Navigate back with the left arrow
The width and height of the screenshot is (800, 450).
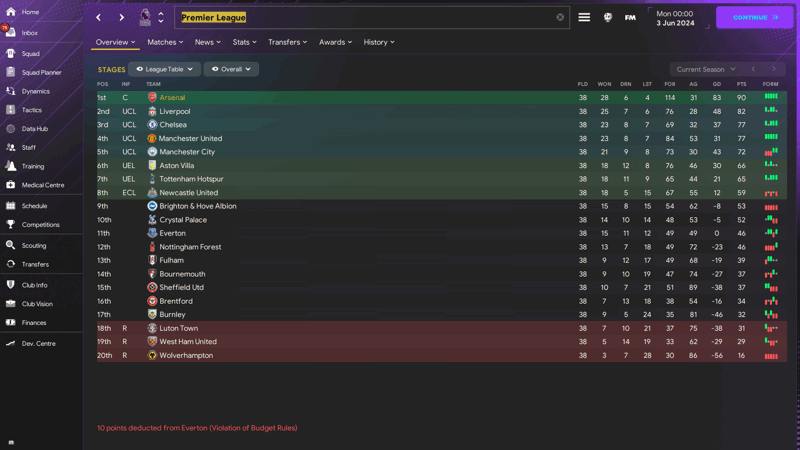(x=98, y=17)
